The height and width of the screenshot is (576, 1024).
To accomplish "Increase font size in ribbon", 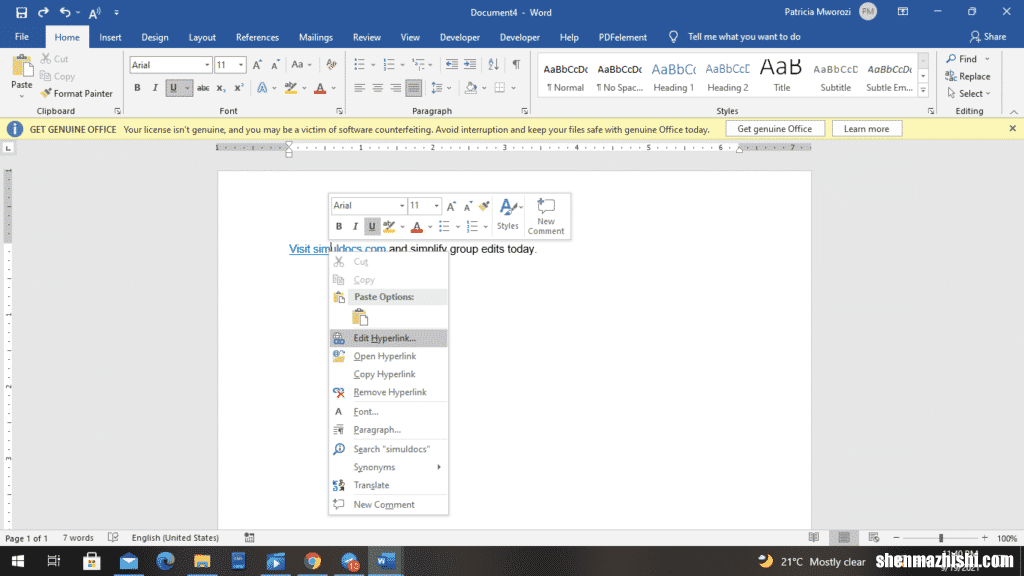I will click(x=257, y=65).
